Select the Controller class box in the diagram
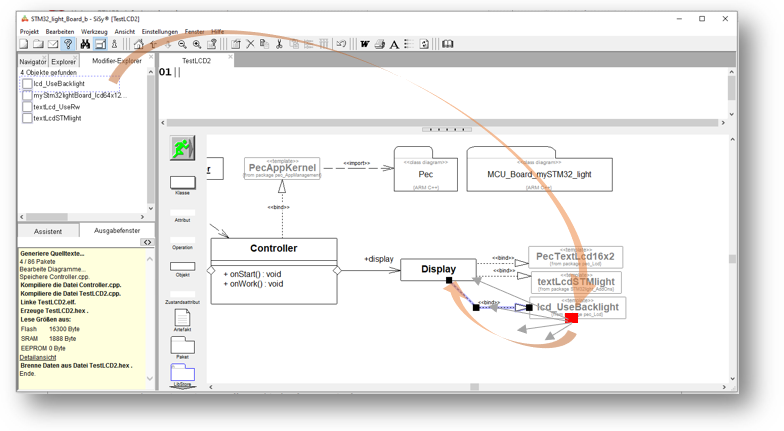 click(x=273, y=249)
